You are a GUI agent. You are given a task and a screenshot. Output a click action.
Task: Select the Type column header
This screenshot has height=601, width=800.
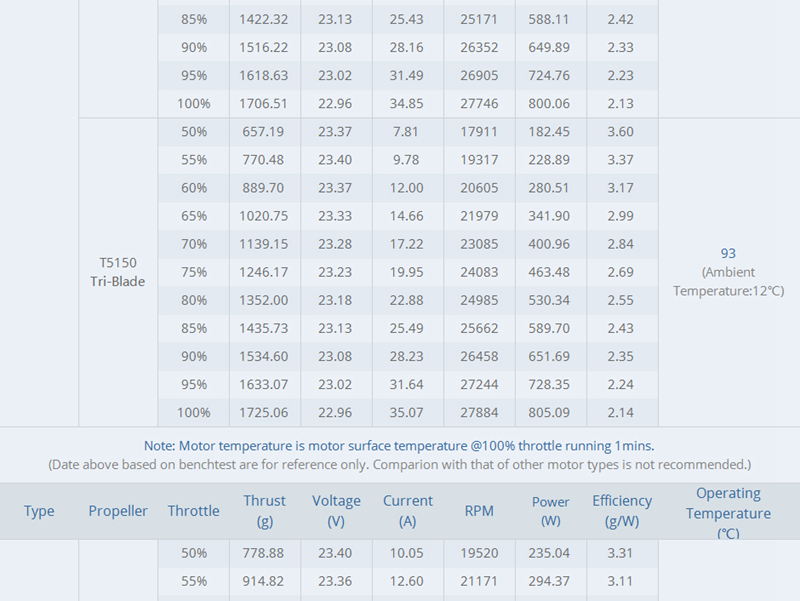pyautogui.click(x=39, y=511)
